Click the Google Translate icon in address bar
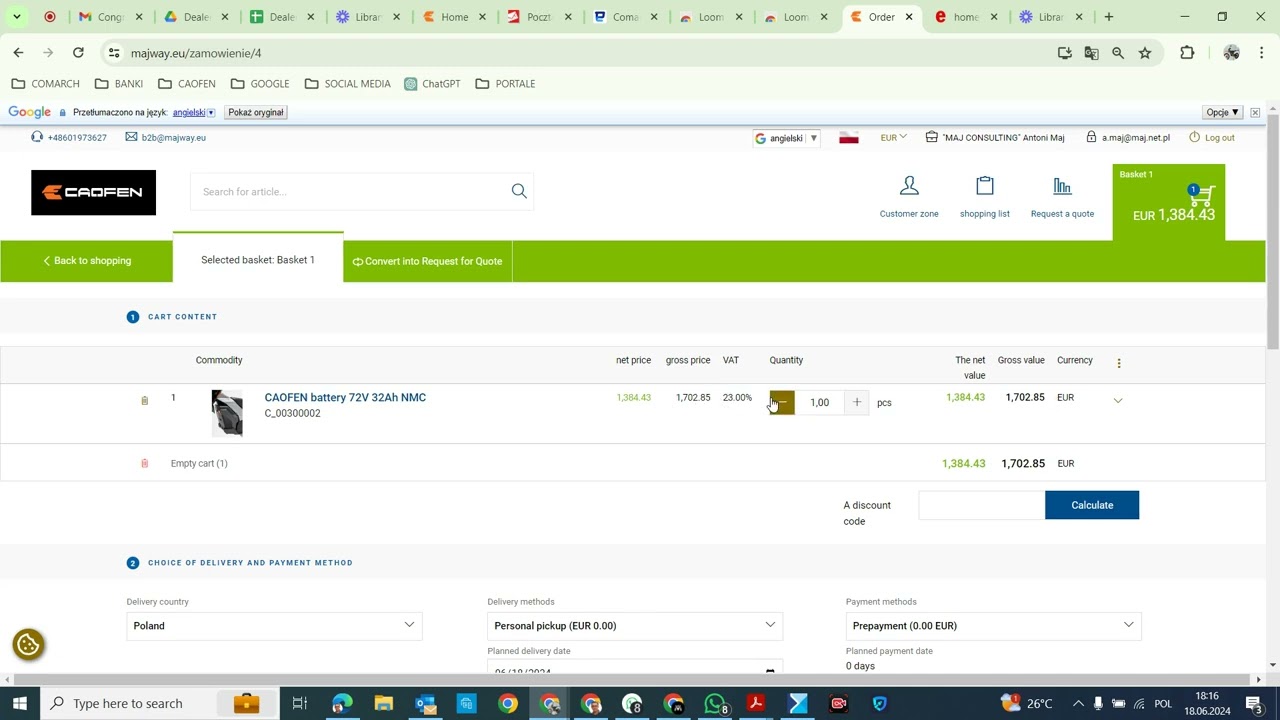The image size is (1280, 720). [x=1091, y=53]
